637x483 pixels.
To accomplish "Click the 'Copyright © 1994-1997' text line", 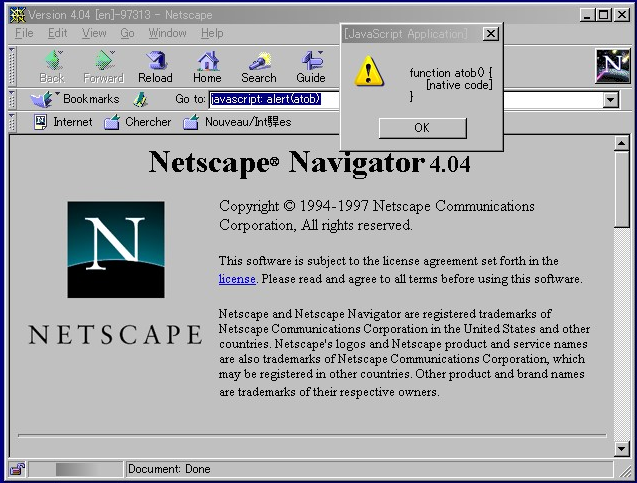I will 377,206.
